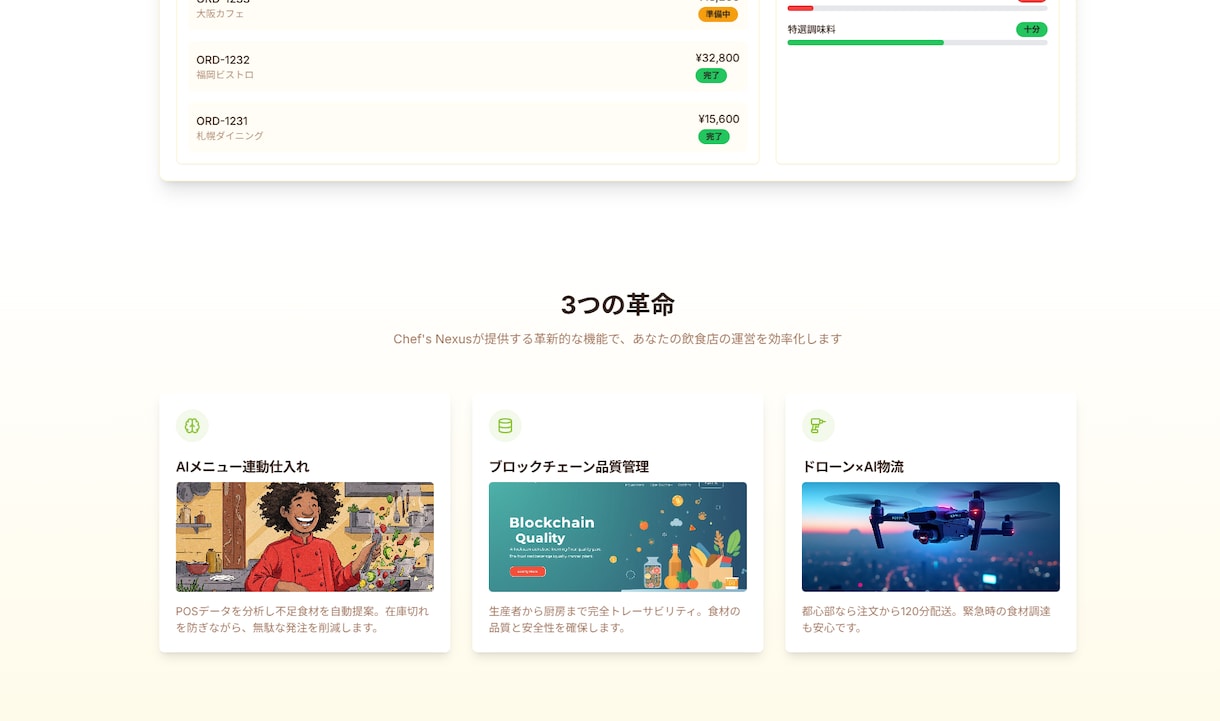The width and height of the screenshot is (1220, 721).
Task: Click the brain icon above AIメニュー連動仕入れ
Action: pyautogui.click(x=192, y=426)
